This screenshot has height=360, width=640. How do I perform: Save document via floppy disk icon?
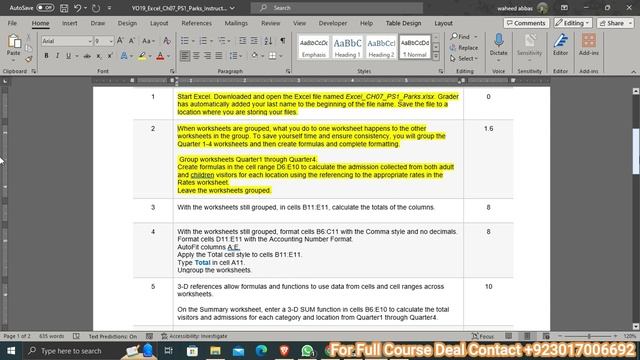(x=64, y=8)
